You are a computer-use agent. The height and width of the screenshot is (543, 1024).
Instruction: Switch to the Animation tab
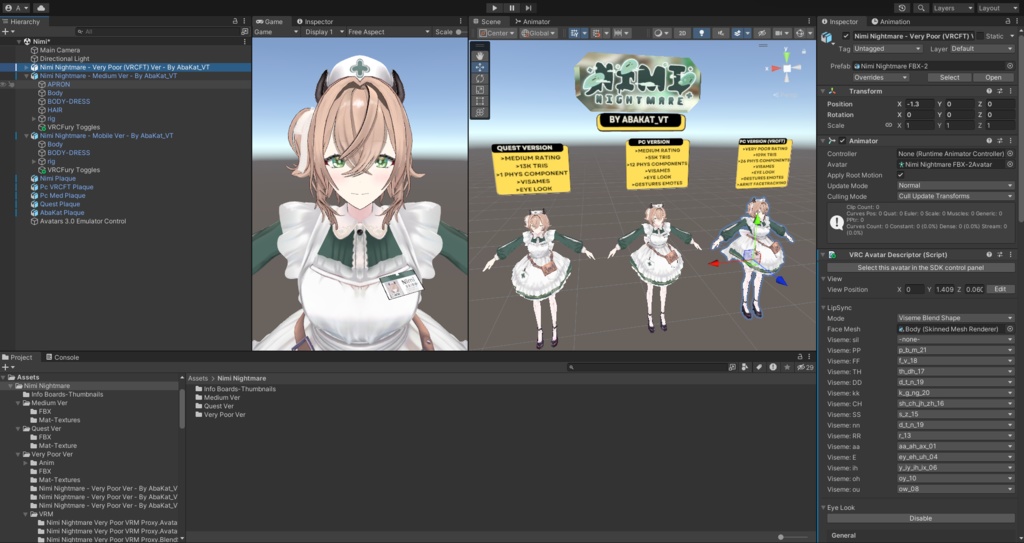(891, 22)
